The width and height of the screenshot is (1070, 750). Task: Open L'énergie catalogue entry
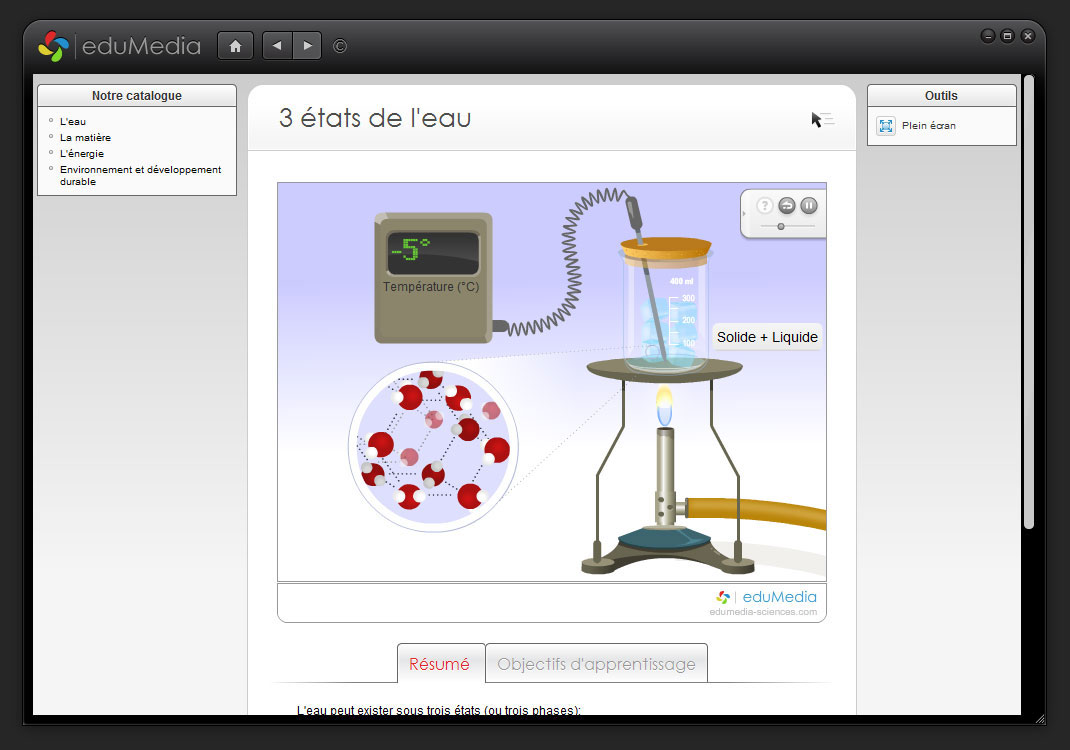click(82, 154)
